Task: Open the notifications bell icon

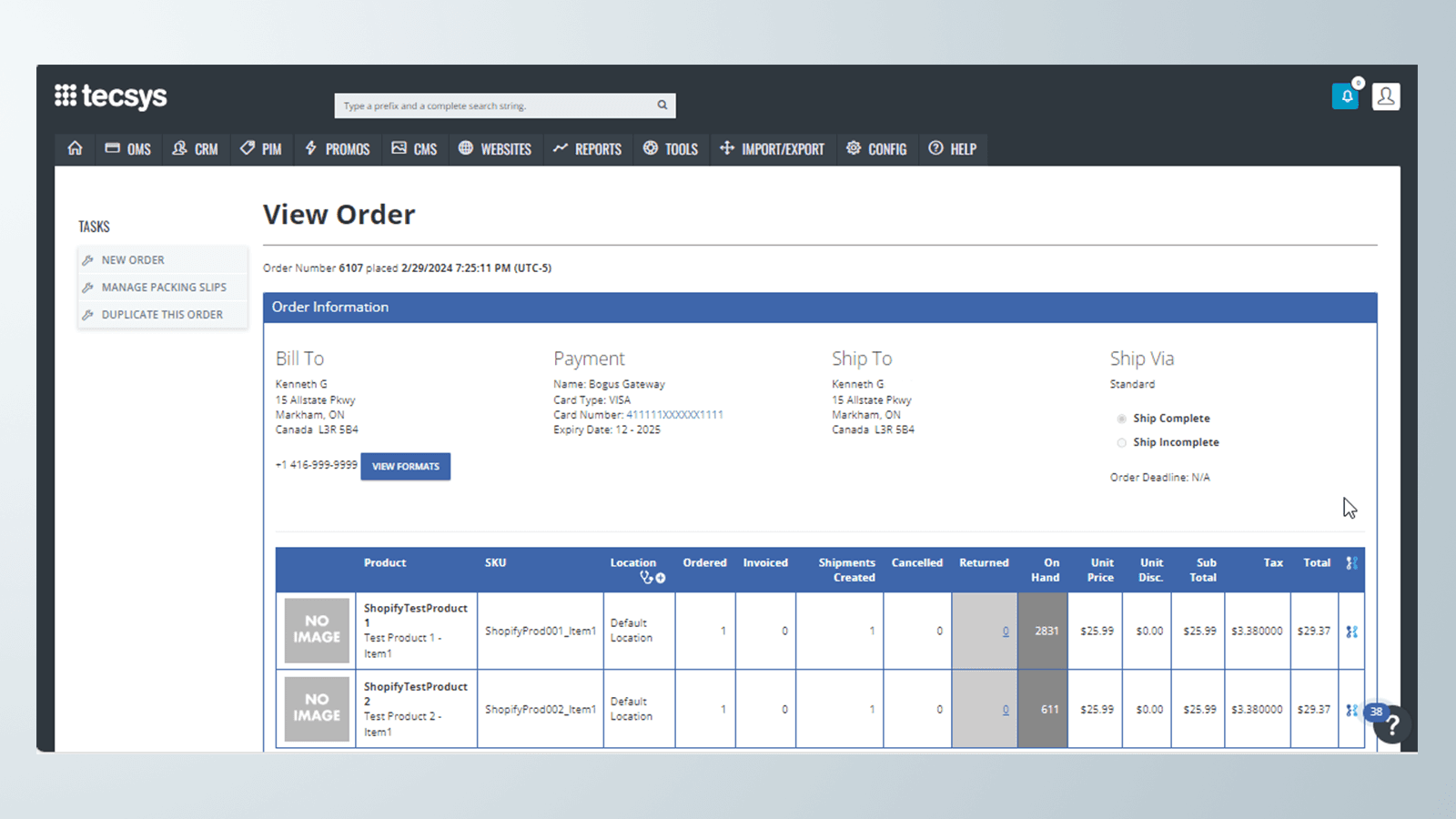Action: point(1345,96)
